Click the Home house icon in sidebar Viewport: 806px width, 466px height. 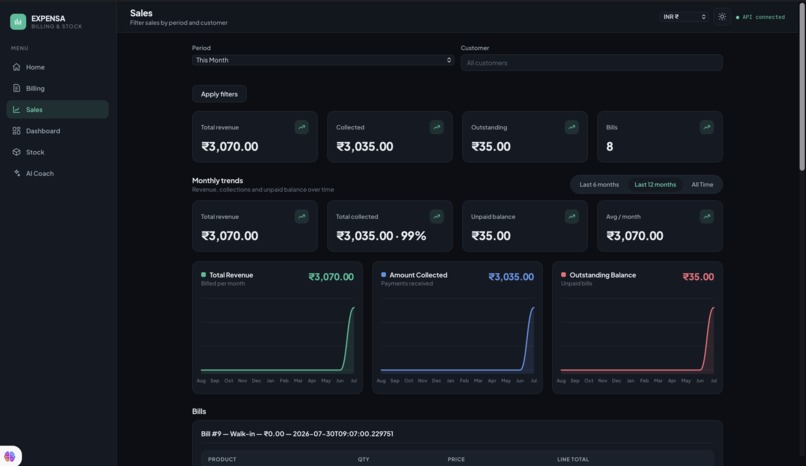pyautogui.click(x=16, y=67)
